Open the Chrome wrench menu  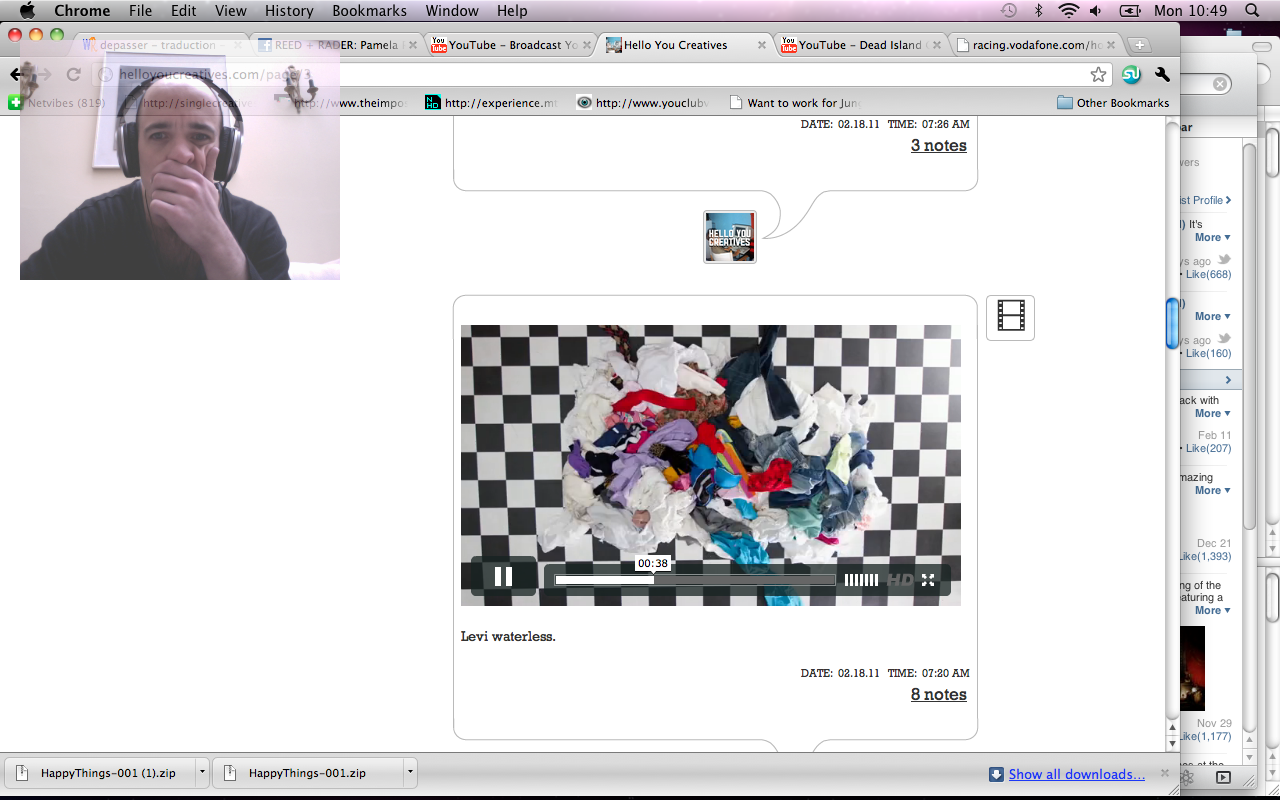click(1162, 75)
